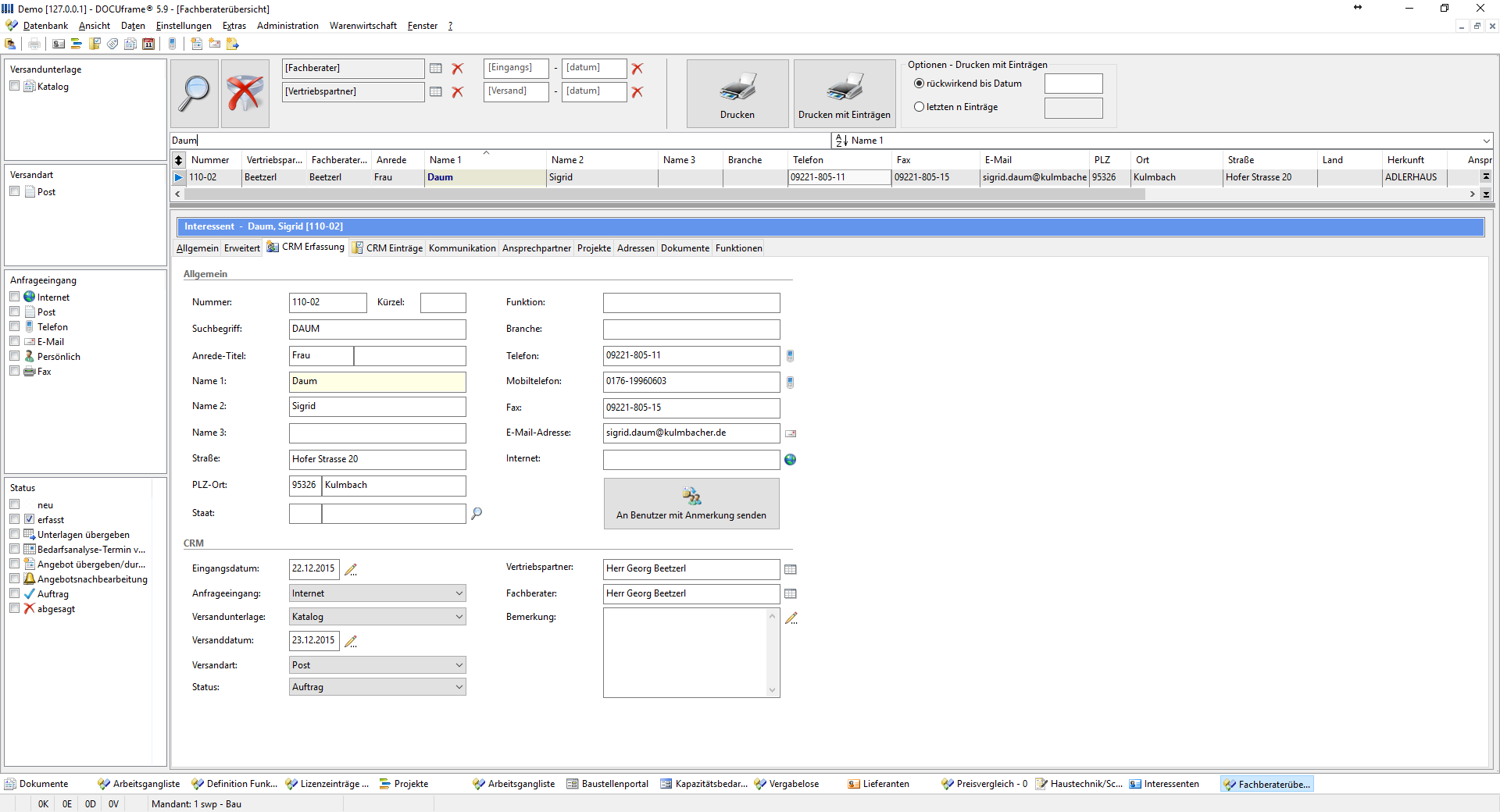
Task: Click the table horizontal scrollbar
Action: click(x=664, y=194)
